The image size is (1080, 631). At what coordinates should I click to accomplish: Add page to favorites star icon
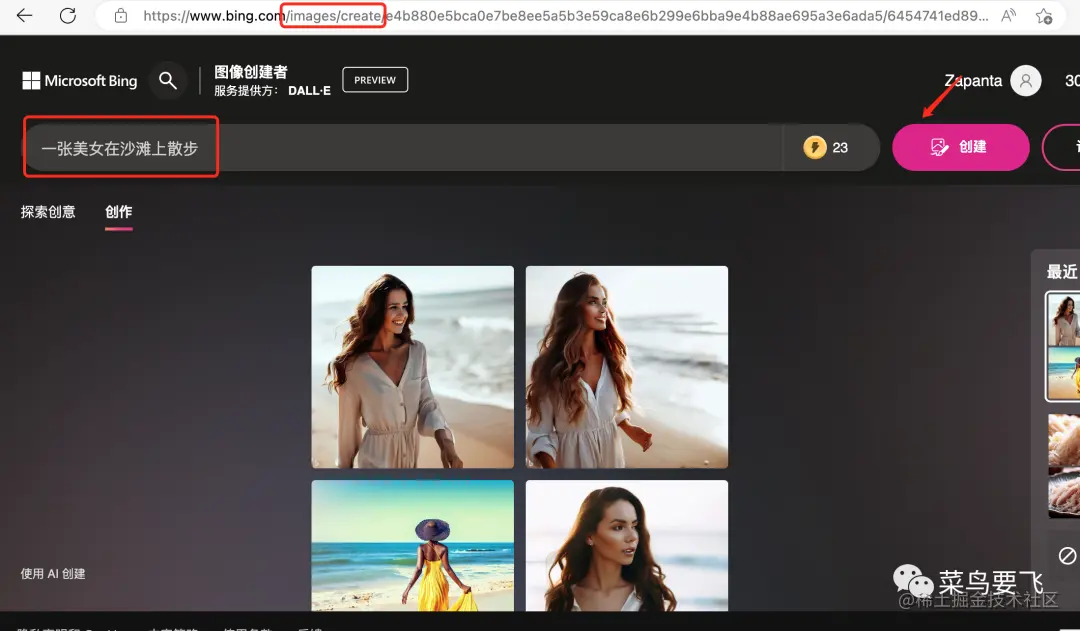(x=1044, y=16)
